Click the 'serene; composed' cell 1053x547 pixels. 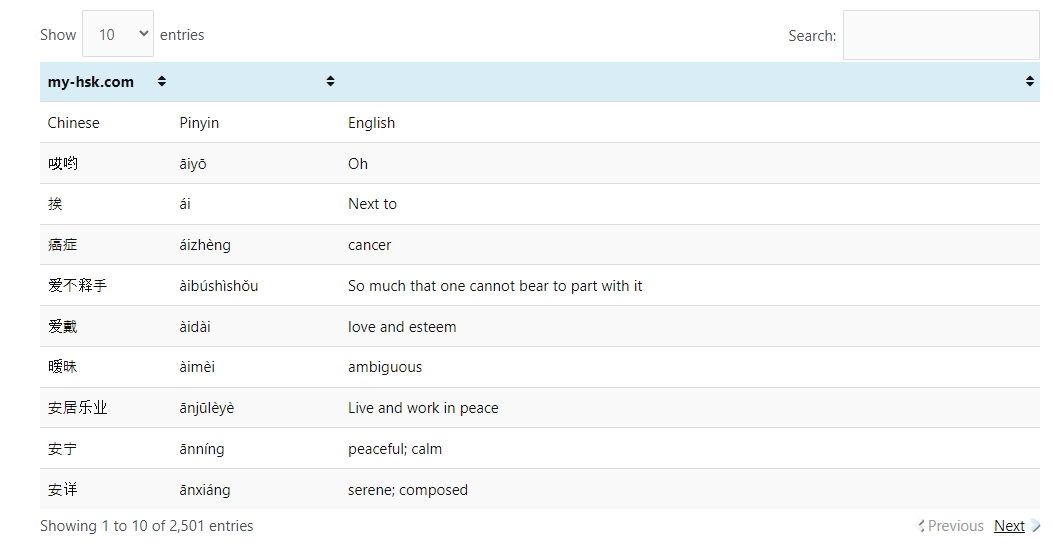(x=408, y=490)
